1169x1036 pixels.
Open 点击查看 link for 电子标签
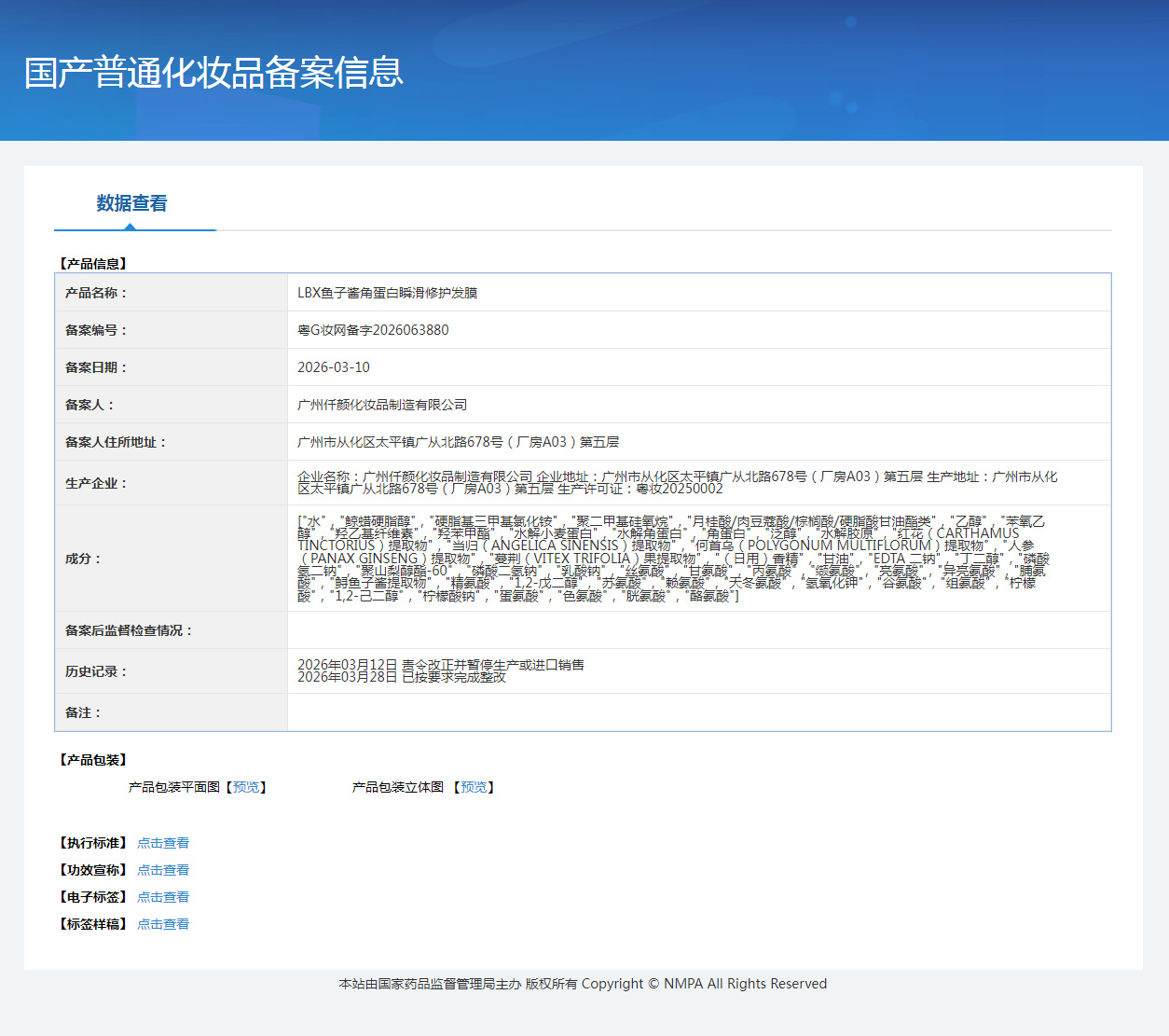click(x=163, y=897)
